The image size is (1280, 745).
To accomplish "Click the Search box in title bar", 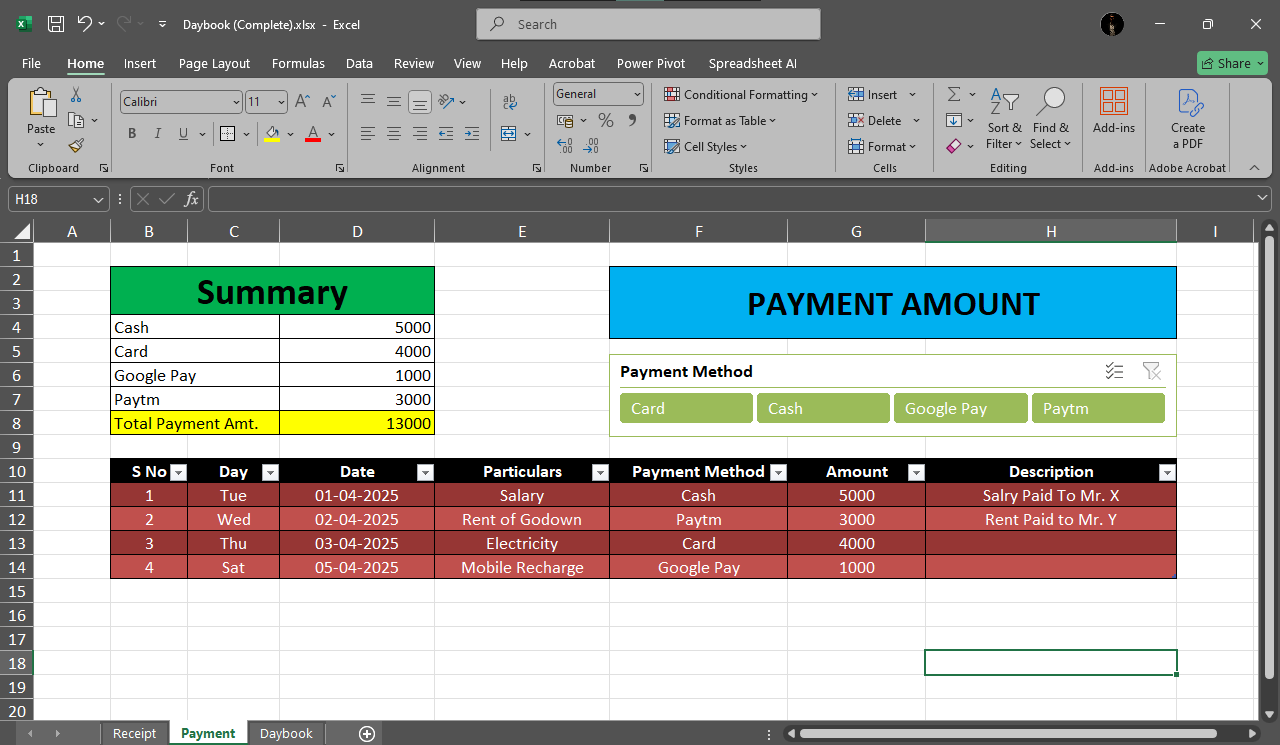I will pos(648,24).
